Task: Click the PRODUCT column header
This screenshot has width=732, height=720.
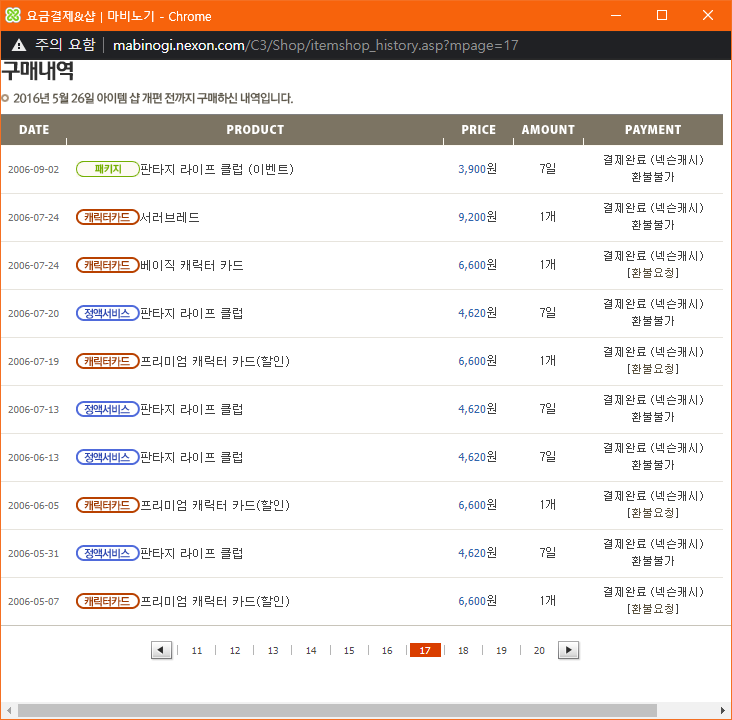Action: coord(255,129)
